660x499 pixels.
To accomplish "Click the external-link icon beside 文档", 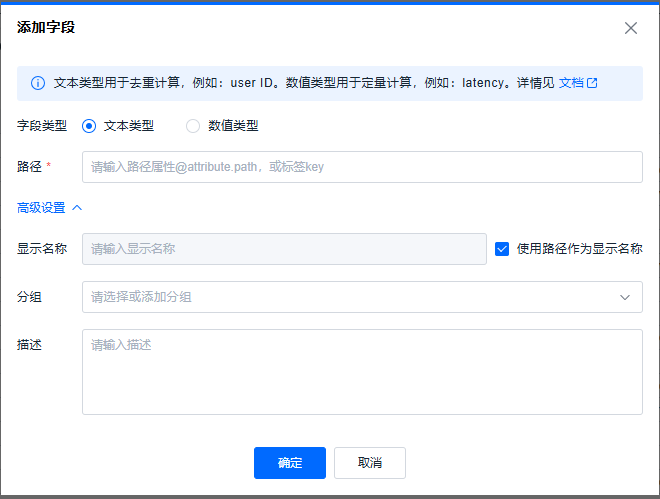I will click(592, 83).
